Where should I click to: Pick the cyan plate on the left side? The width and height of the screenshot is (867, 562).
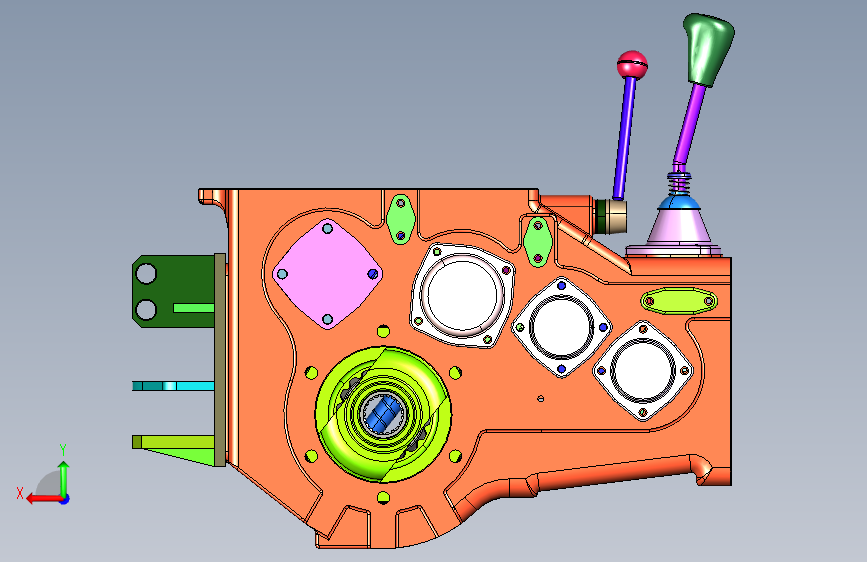tap(173, 386)
